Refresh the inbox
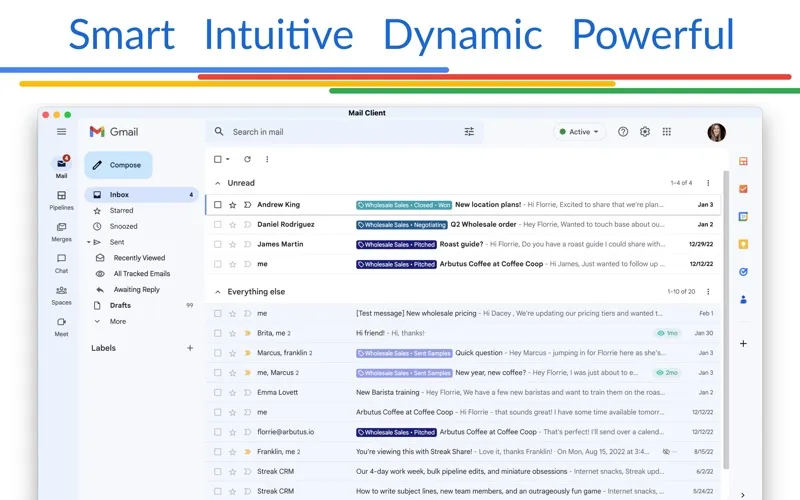This screenshot has height=500, width=800. pyautogui.click(x=247, y=159)
